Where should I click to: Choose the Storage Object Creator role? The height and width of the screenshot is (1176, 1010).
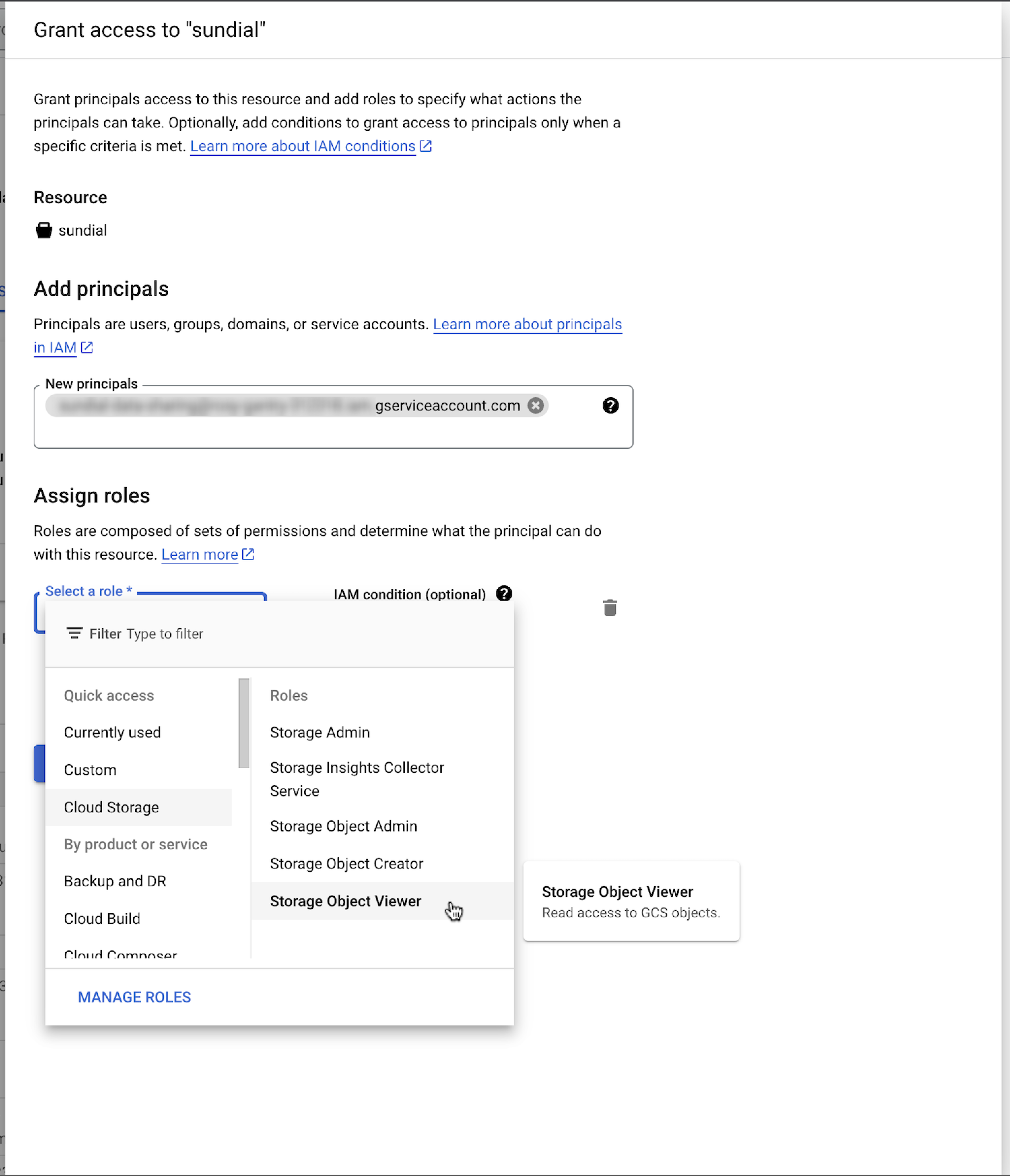pyautogui.click(x=346, y=863)
